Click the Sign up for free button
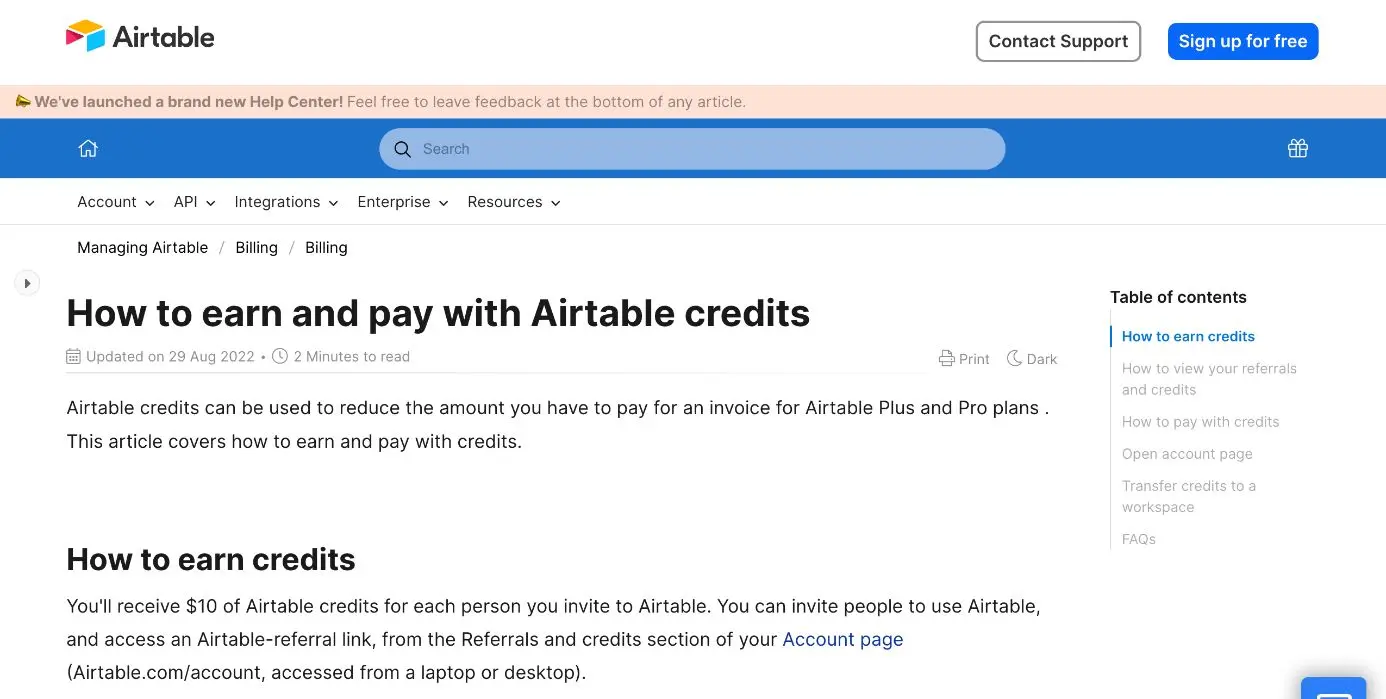1386x699 pixels. [1243, 41]
